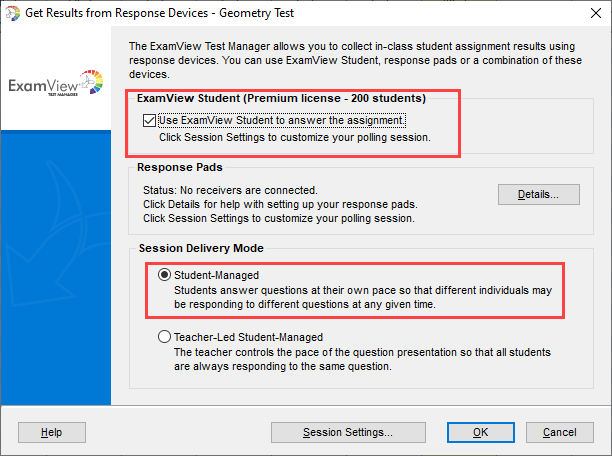Click the 'Response Pads' group heading
612x456 pixels.
[180, 167]
